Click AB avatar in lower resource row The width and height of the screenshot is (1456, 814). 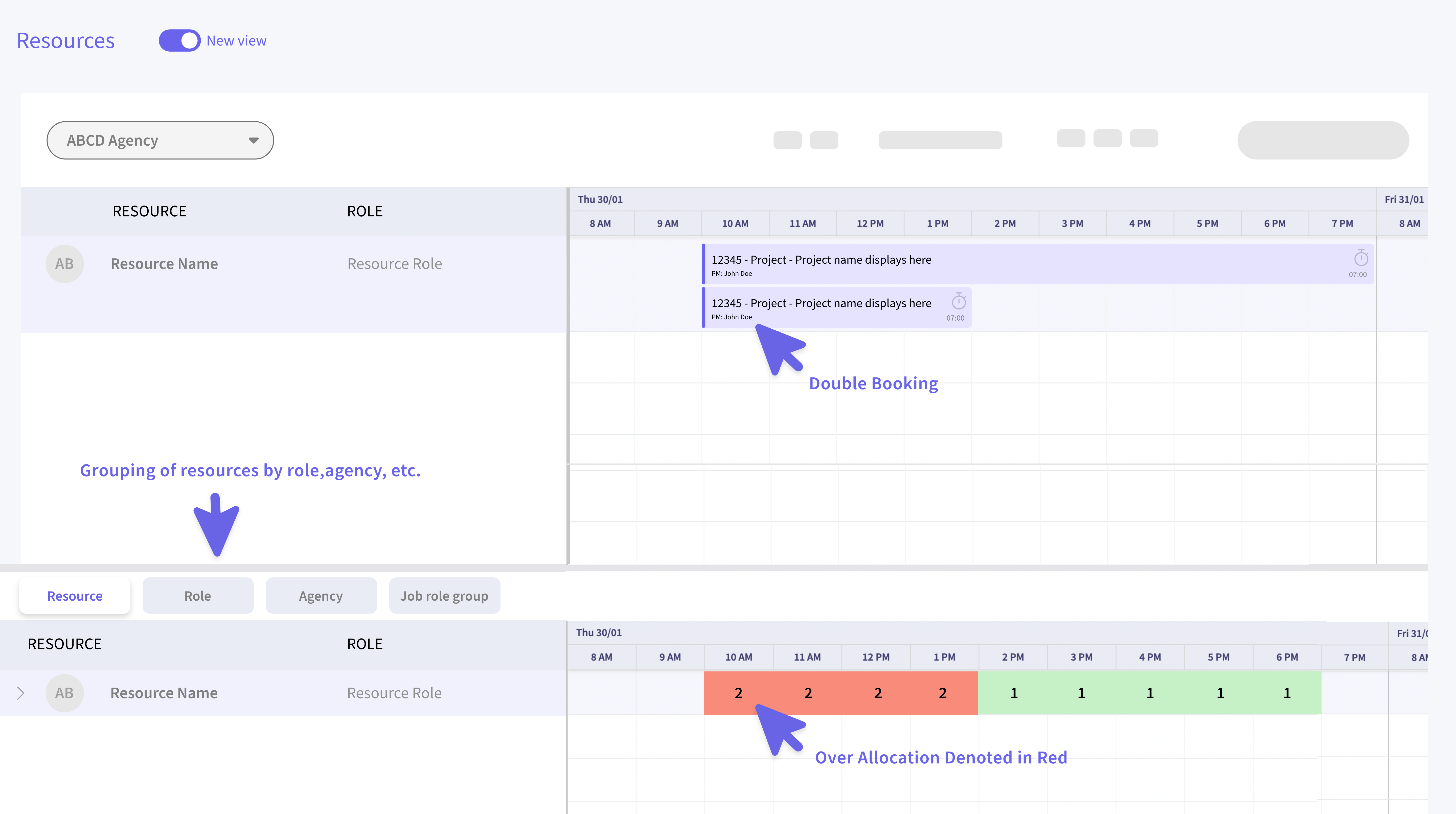click(64, 693)
